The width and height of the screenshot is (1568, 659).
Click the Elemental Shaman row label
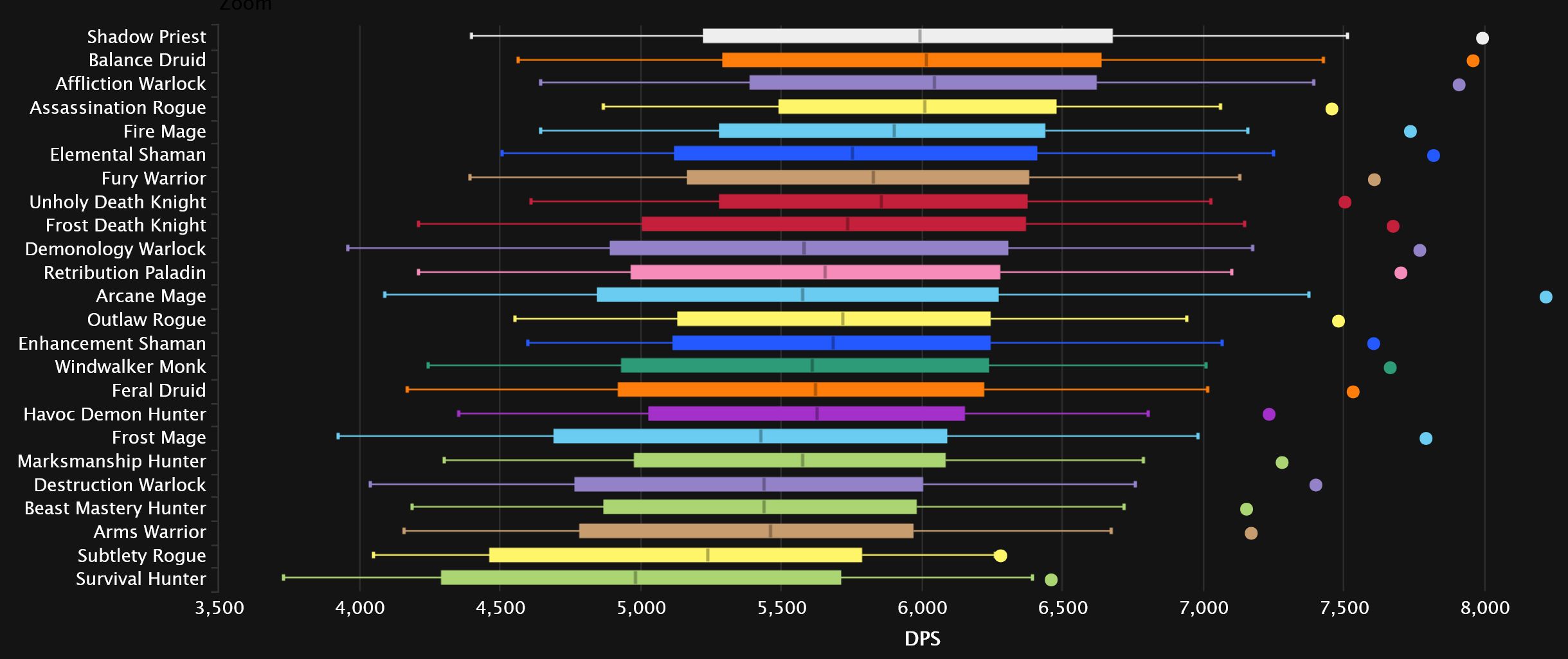point(128,154)
